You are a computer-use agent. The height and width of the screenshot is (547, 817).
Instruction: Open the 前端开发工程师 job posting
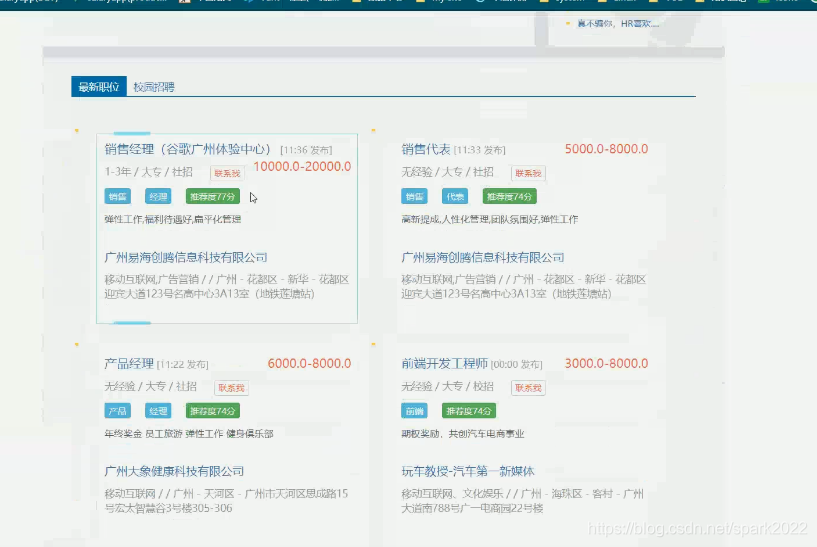(x=444, y=364)
